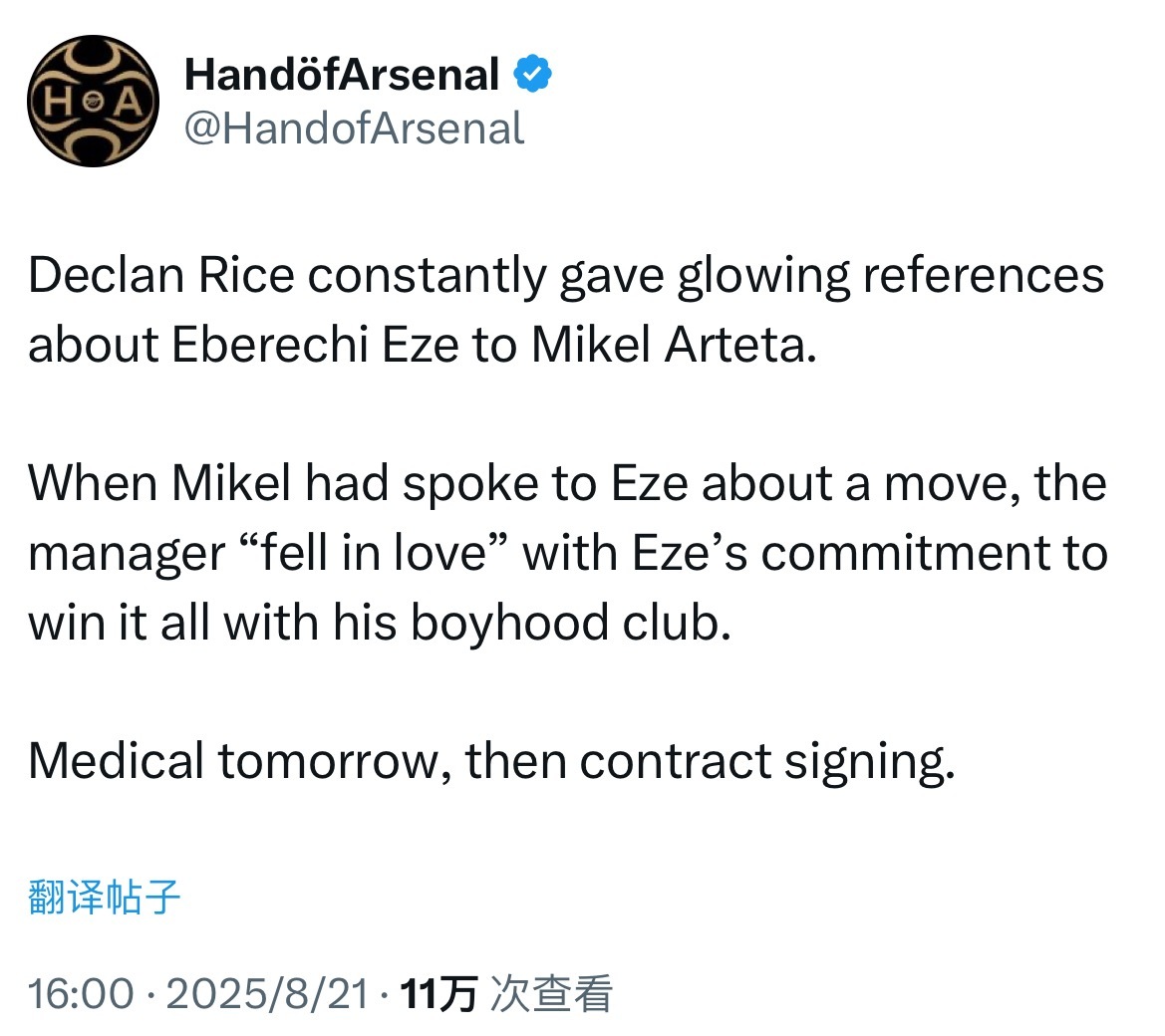Click the words boyhood club
Screen dimensions: 1165x1036
(571, 623)
